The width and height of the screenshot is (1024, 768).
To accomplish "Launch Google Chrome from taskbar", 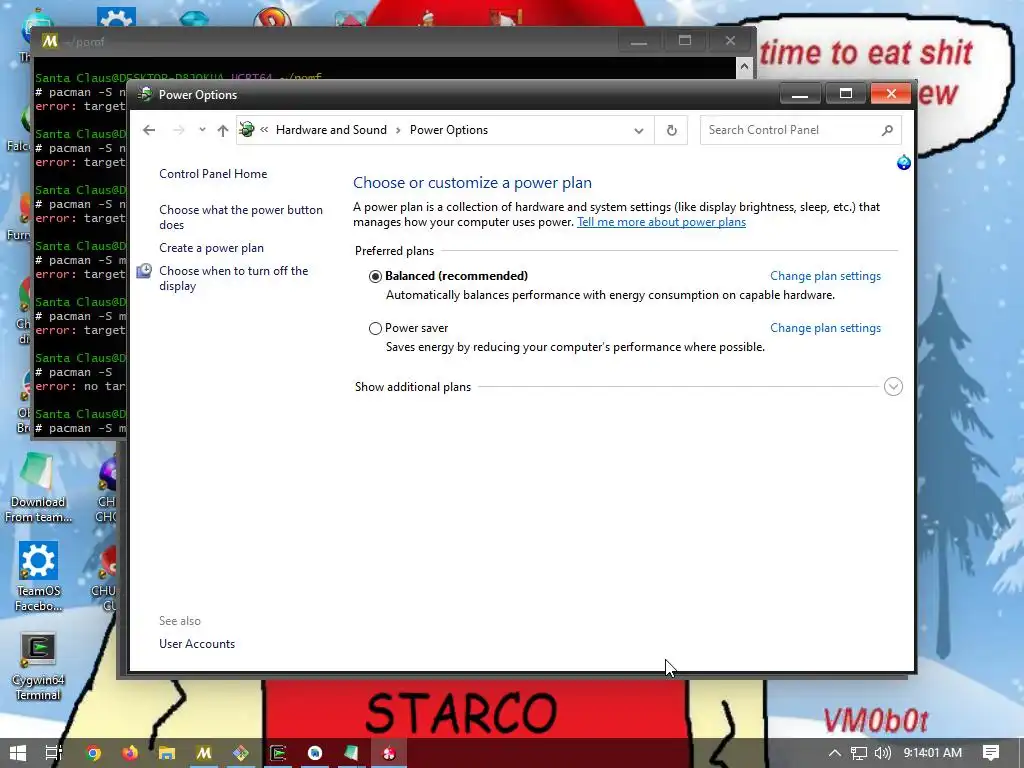I will tap(93, 753).
